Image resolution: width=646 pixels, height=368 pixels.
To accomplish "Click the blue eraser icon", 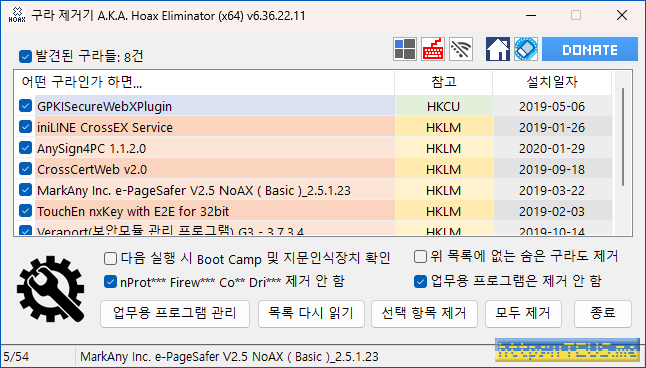I will pos(526,49).
